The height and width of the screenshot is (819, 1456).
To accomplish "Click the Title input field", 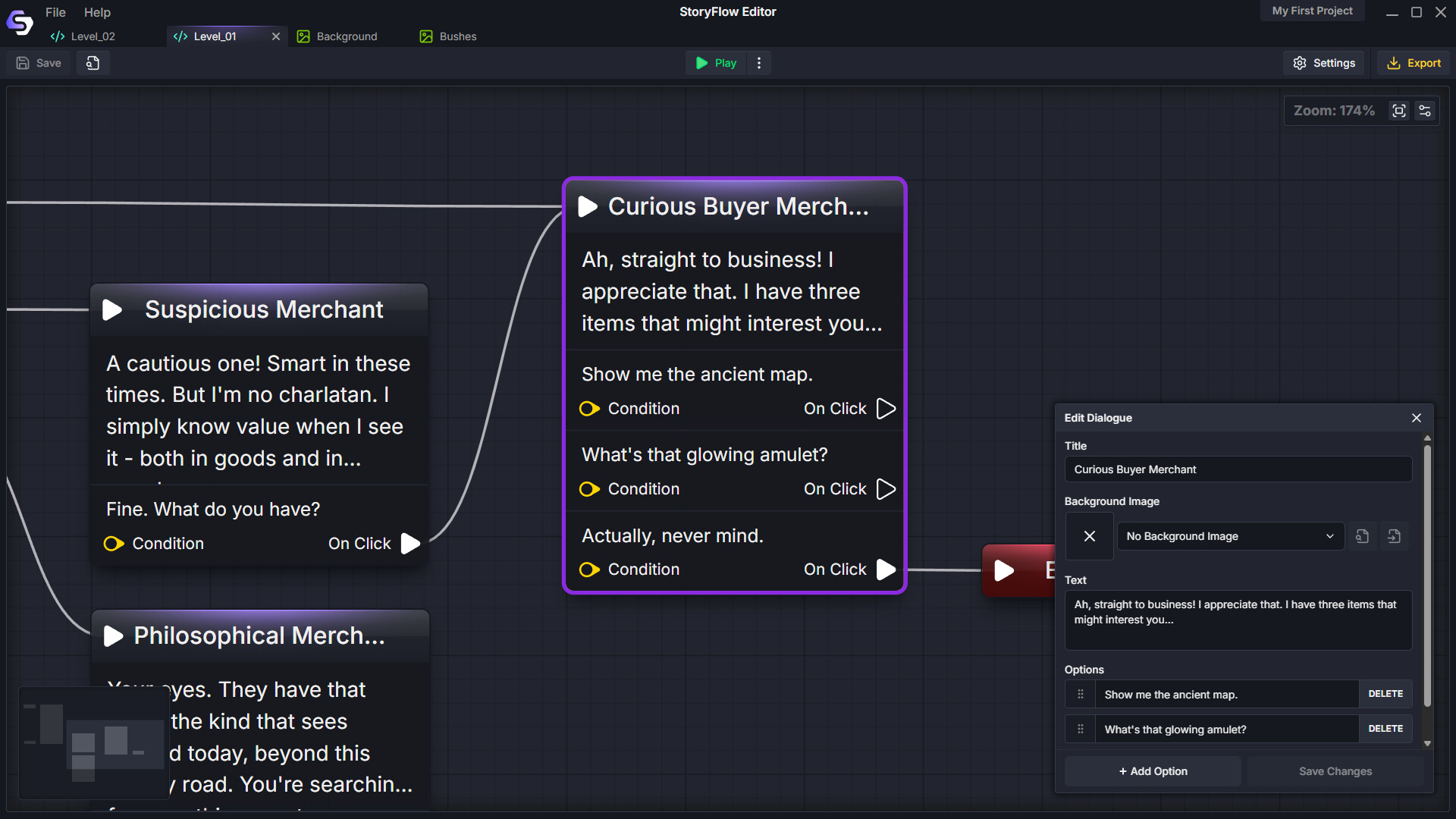I will coord(1238,469).
